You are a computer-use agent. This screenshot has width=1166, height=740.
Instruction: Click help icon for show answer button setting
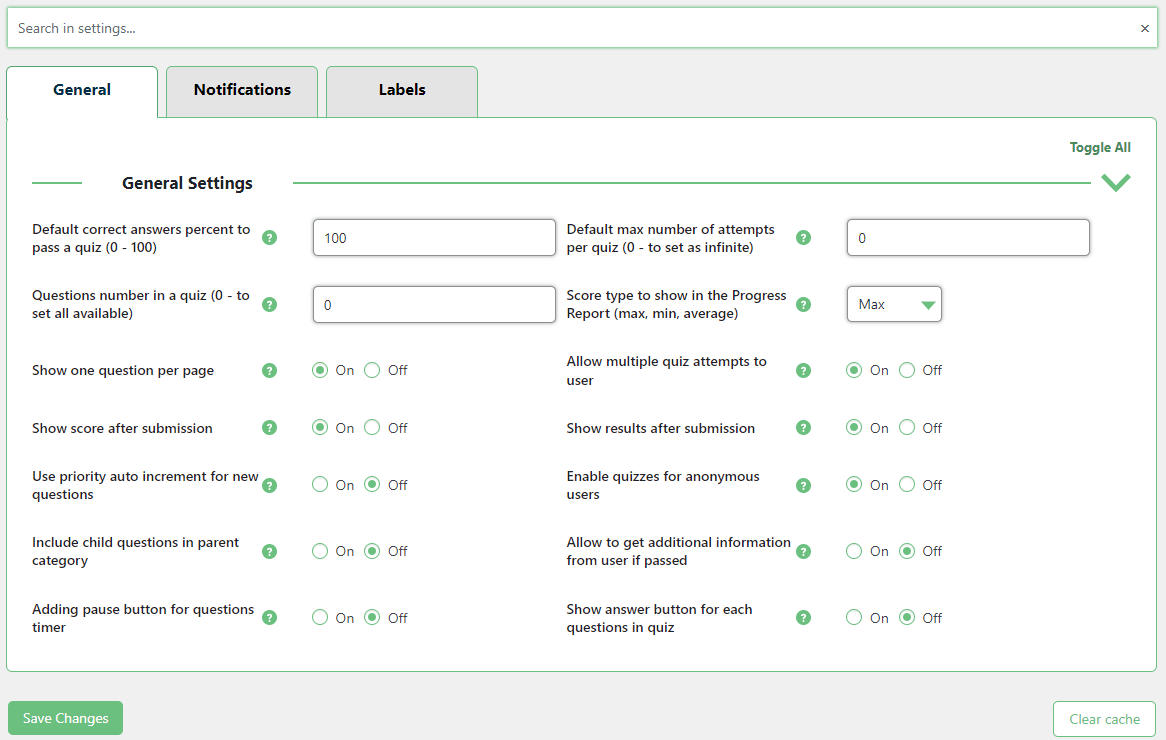point(803,618)
